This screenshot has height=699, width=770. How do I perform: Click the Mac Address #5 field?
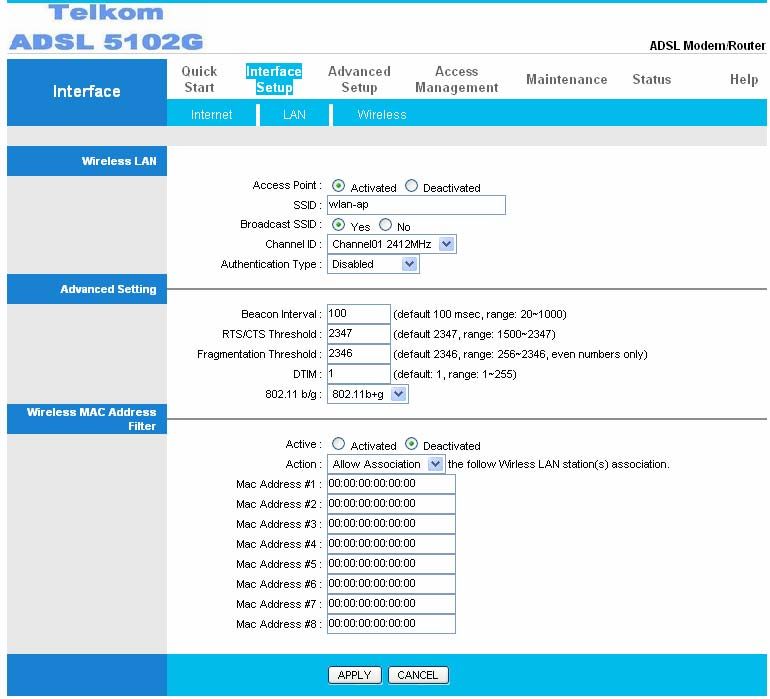391,564
